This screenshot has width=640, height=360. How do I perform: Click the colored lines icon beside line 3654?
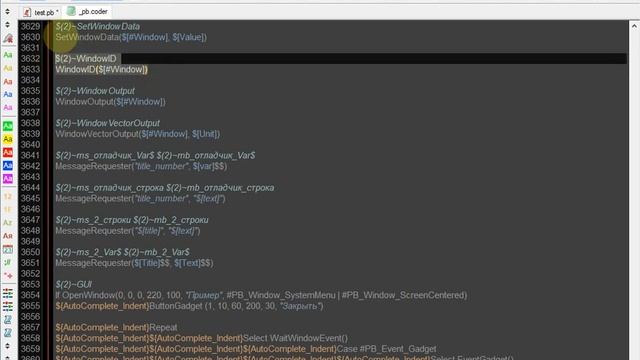[x=8, y=293]
